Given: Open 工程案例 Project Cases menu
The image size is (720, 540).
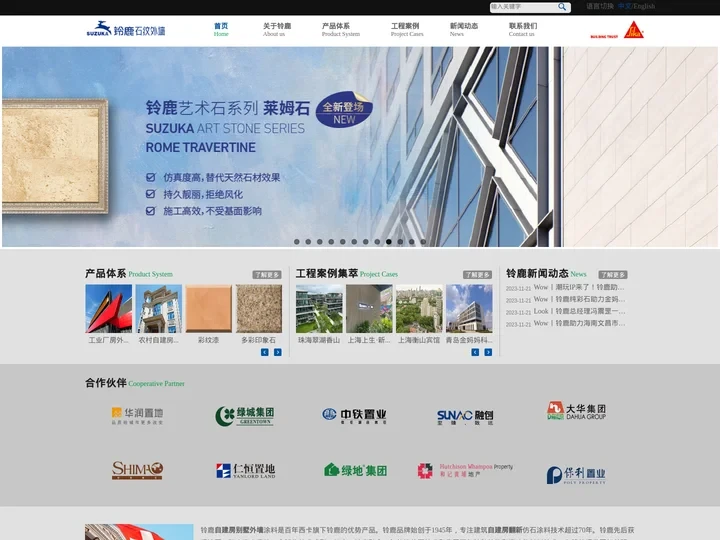Looking at the screenshot, I should point(407,29).
